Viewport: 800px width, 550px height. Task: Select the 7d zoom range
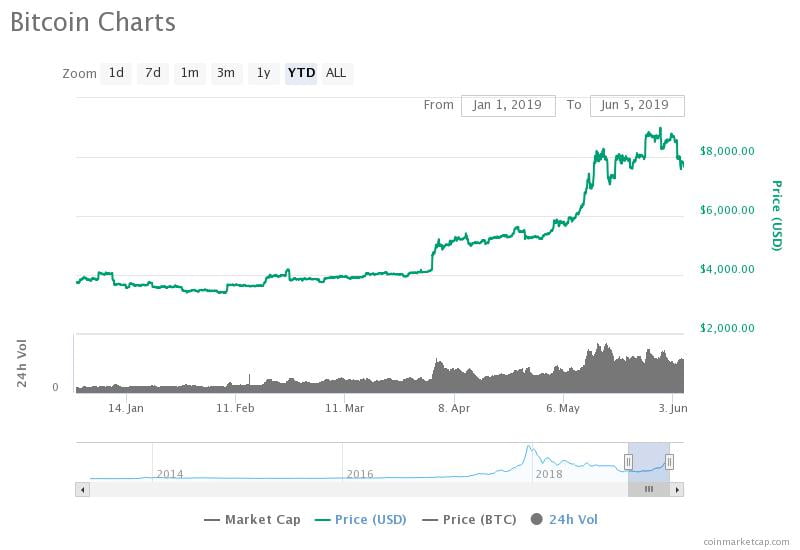(x=153, y=73)
